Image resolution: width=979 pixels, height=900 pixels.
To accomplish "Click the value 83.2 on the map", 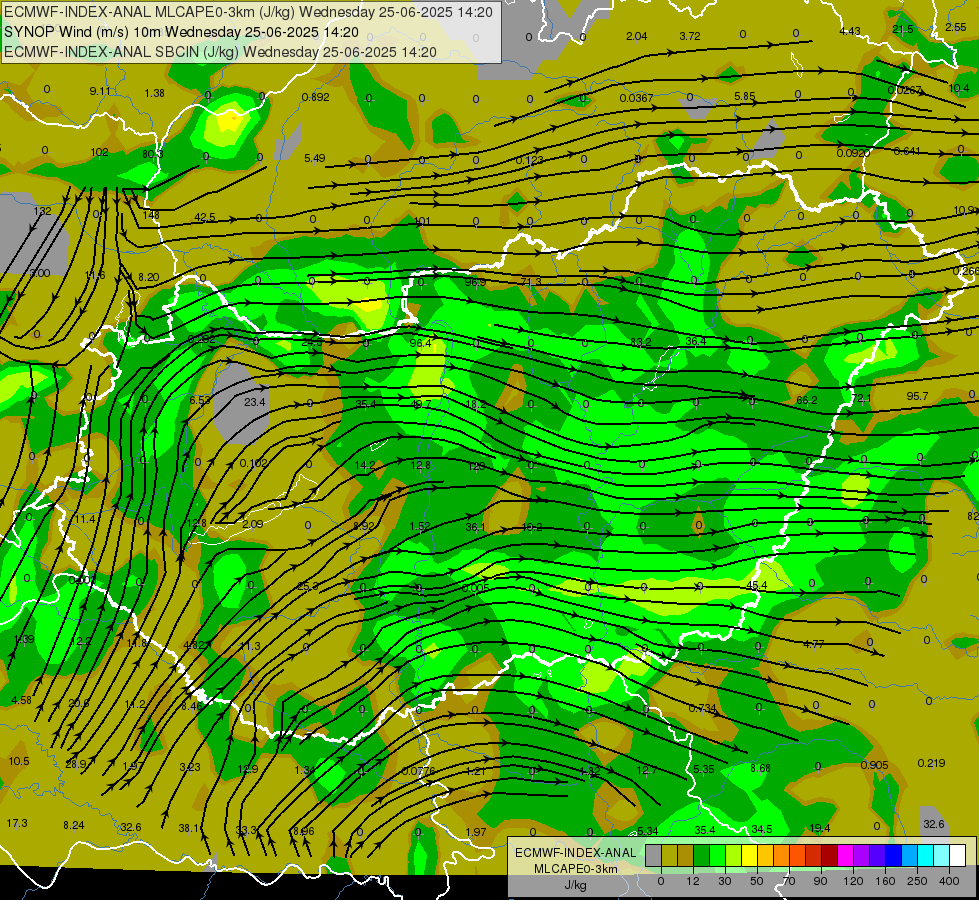I will click(641, 342).
